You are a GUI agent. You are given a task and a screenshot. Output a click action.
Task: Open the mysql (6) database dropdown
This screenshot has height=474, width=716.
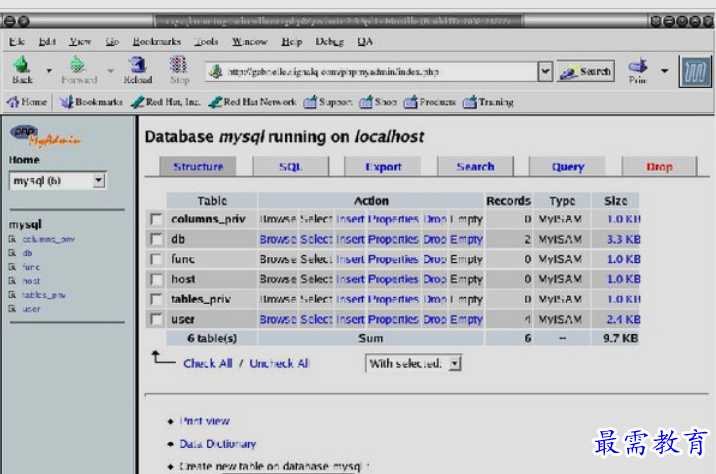click(58, 181)
